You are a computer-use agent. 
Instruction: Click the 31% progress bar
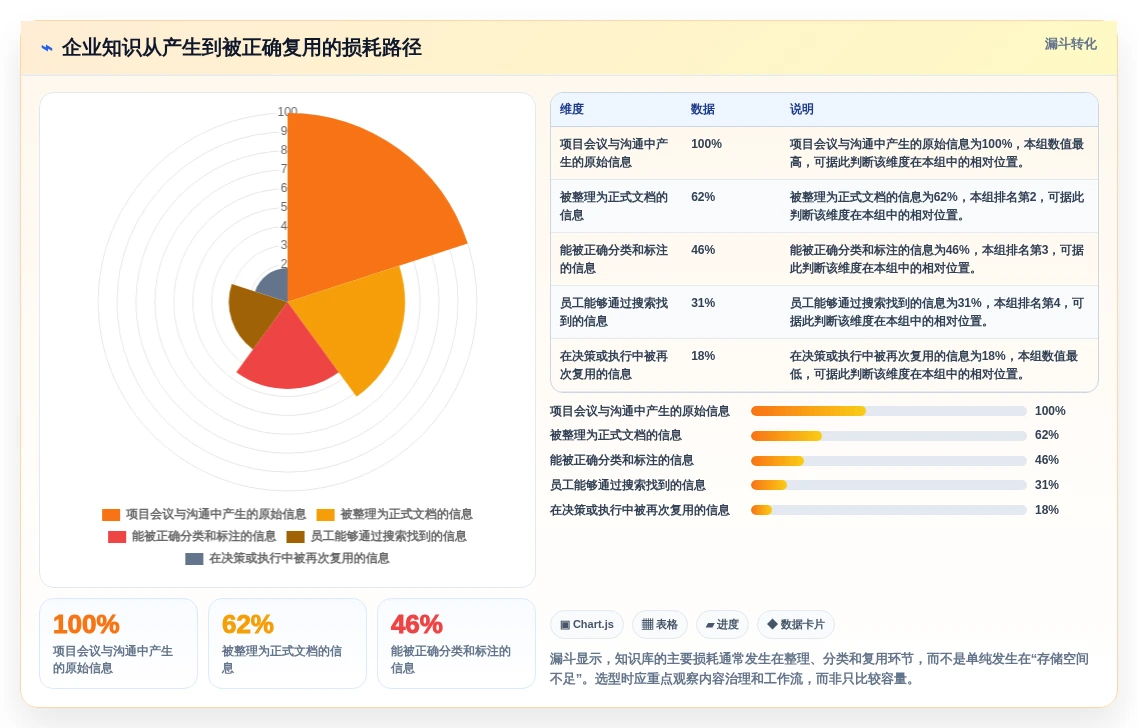coord(888,486)
